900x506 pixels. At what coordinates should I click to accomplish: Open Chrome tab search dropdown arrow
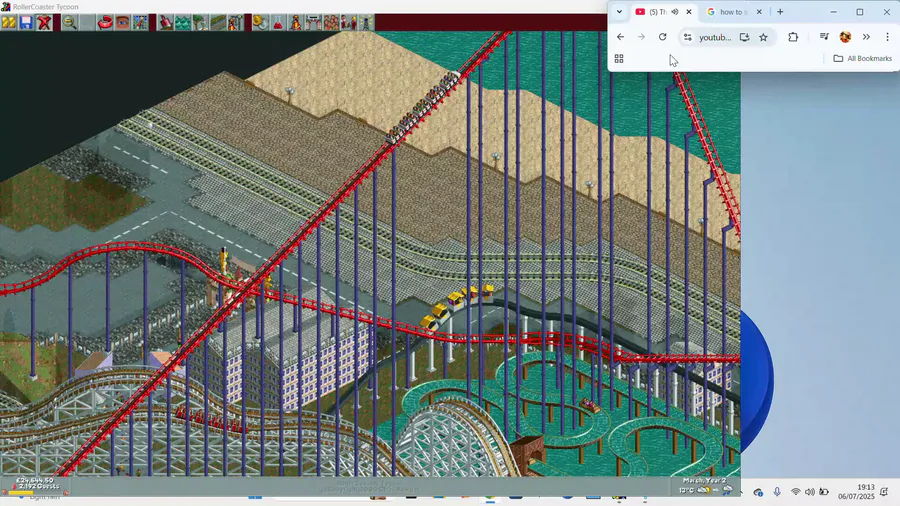point(619,11)
